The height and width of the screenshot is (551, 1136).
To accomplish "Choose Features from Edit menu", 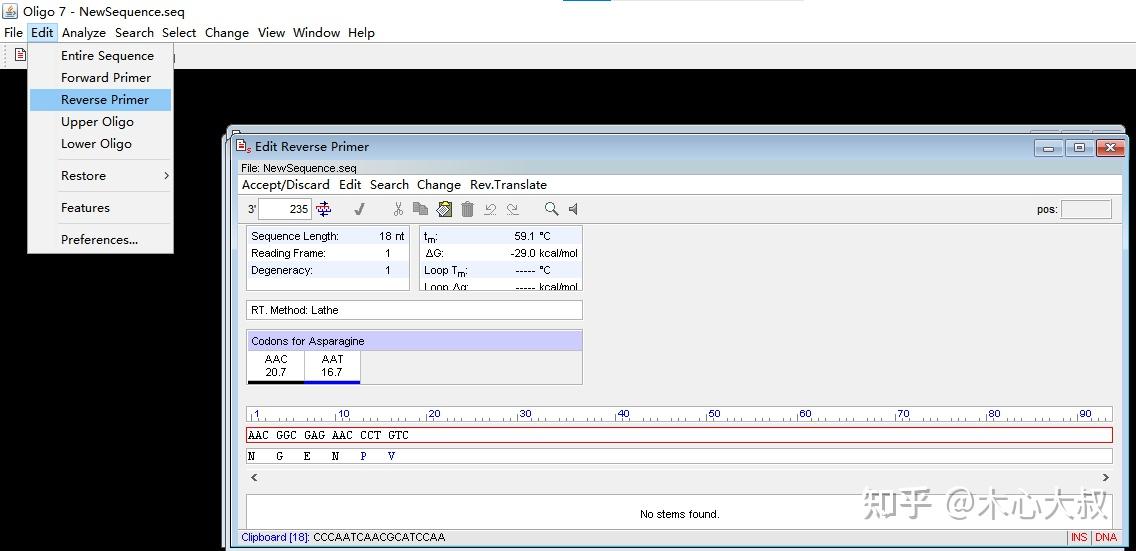I will (x=100, y=208).
